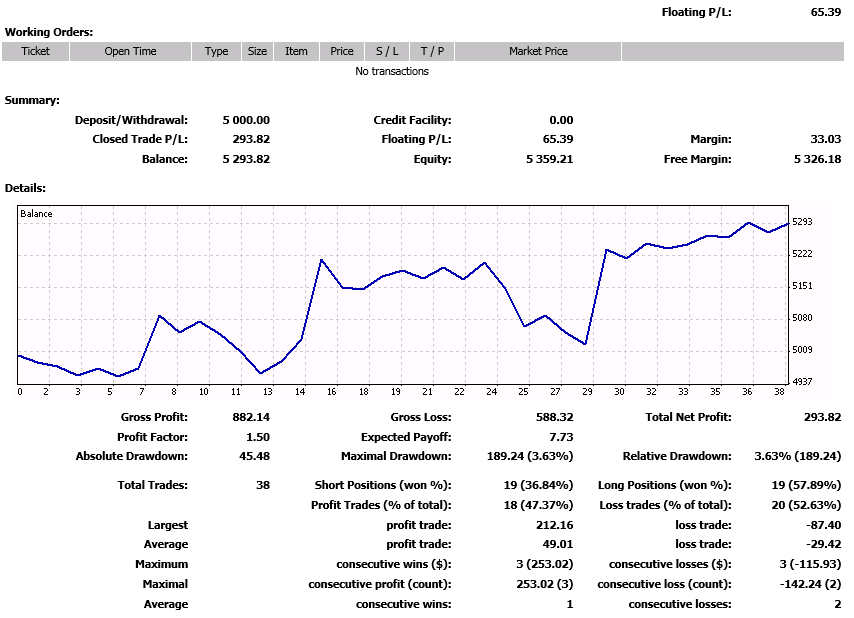Click the 4937 label on chart's vertical axis
Viewport: 854px width, 618px height.
tap(802, 382)
